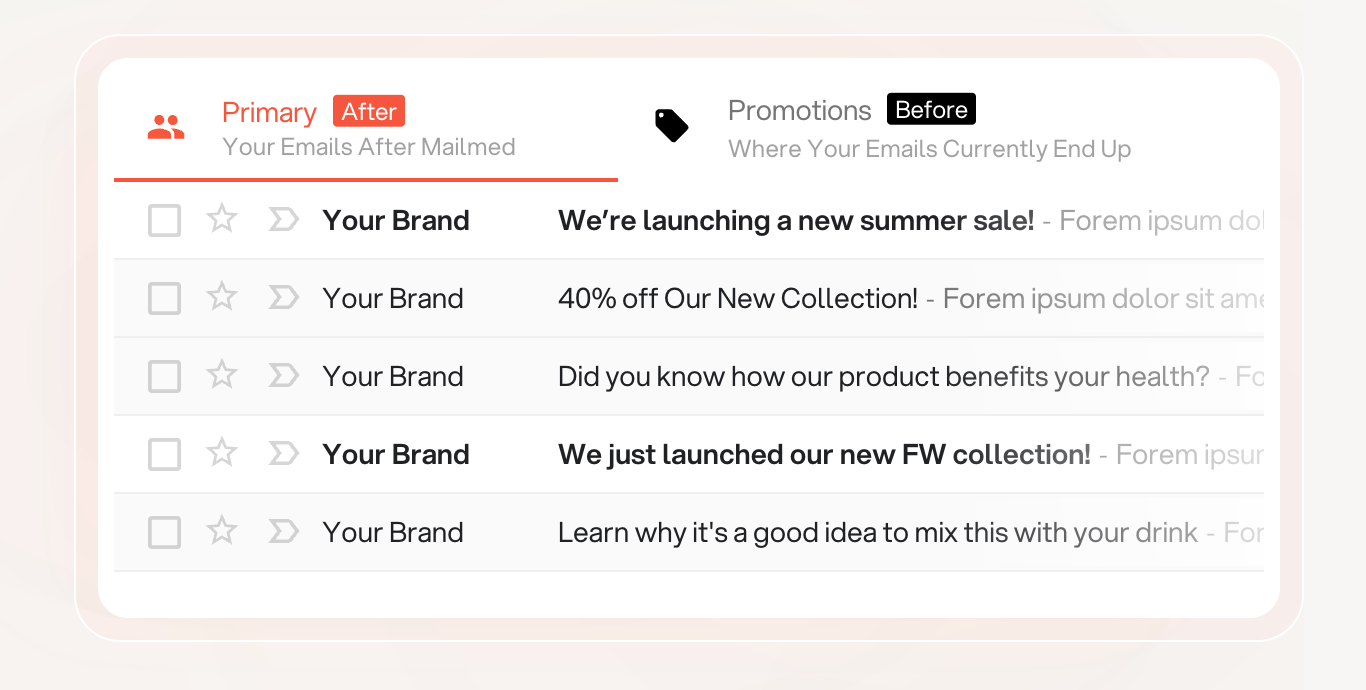
Task: Star the 40% off New Collection email
Action: pos(221,296)
